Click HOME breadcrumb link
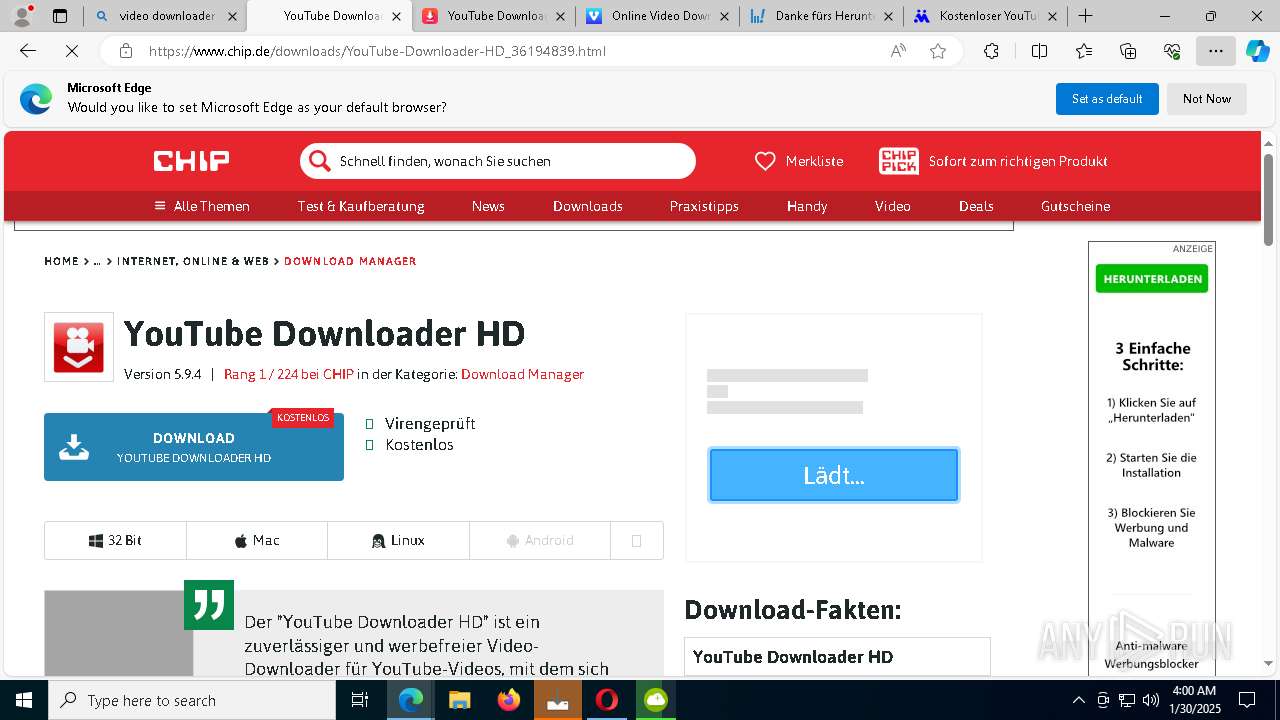Viewport: 1280px width, 720px height. click(x=61, y=261)
